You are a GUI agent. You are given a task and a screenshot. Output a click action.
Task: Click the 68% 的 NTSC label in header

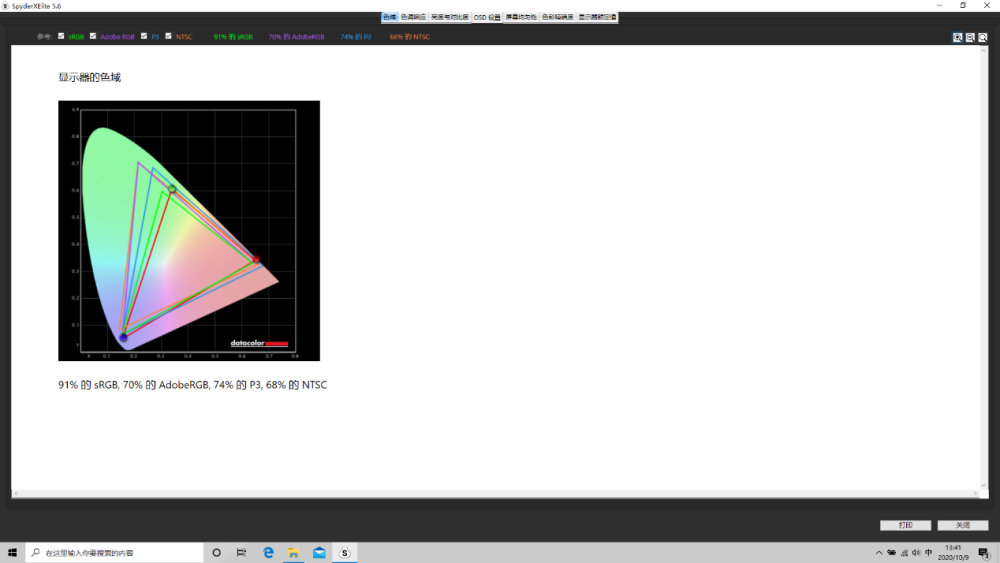click(409, 37)
